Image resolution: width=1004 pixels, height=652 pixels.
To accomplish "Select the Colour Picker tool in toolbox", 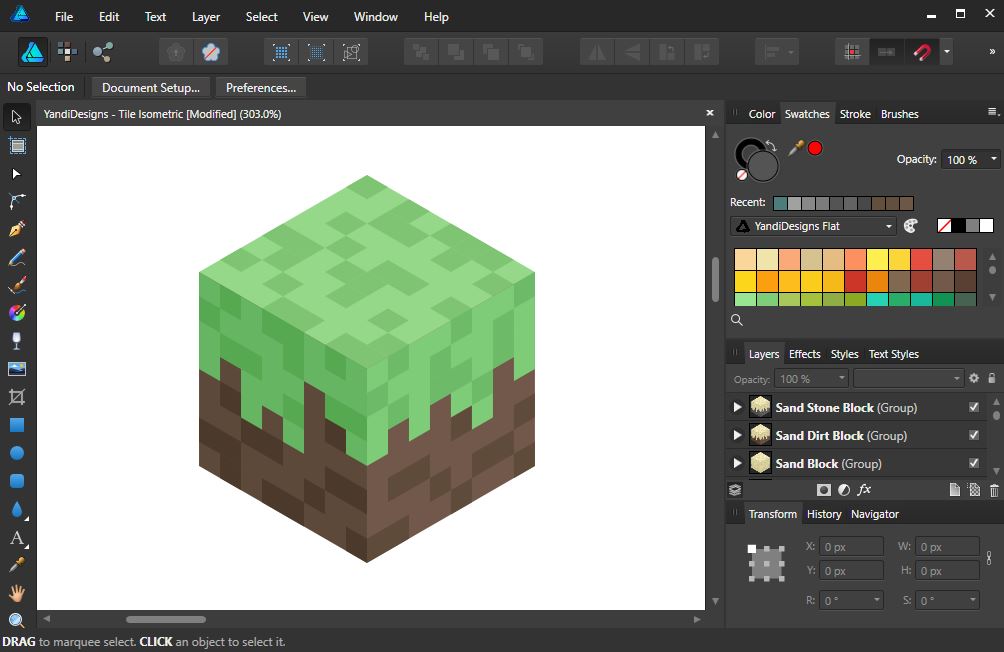I will pyautogui.click(x=17, y=565).
